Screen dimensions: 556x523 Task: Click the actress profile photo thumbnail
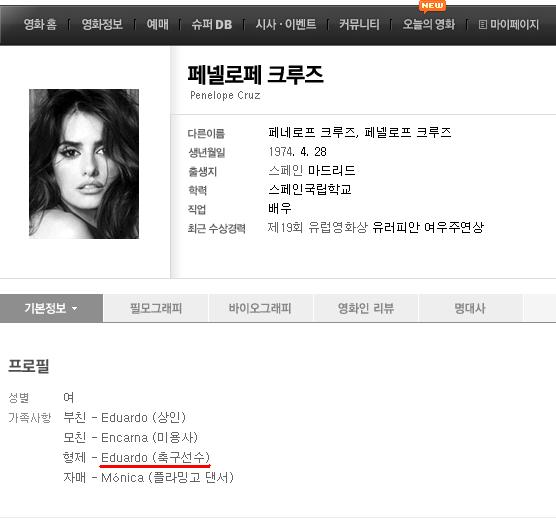coord(84,164)
